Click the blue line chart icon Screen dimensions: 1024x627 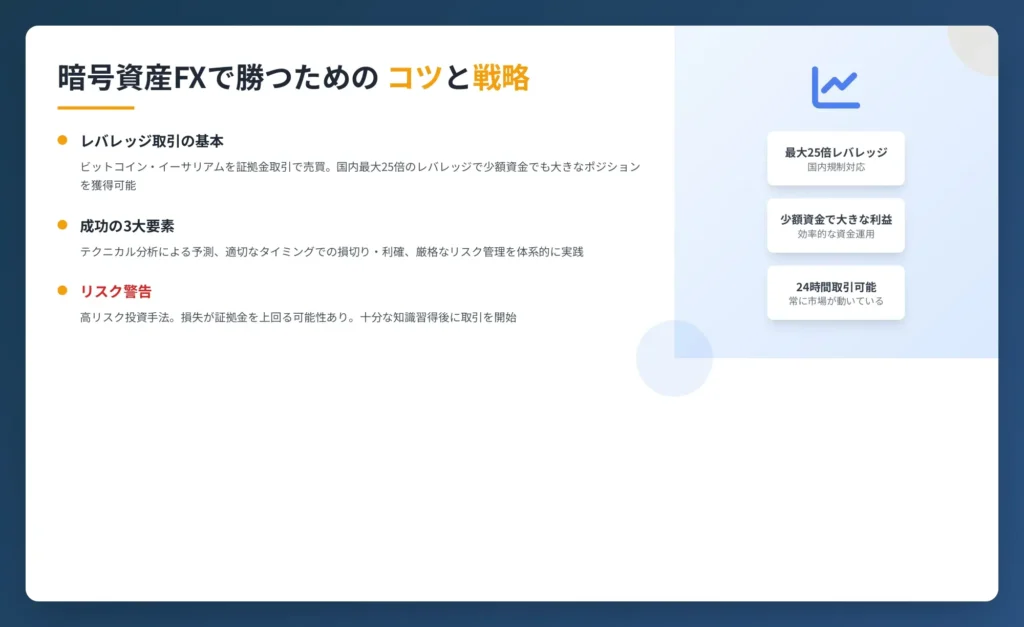(835, 87)
